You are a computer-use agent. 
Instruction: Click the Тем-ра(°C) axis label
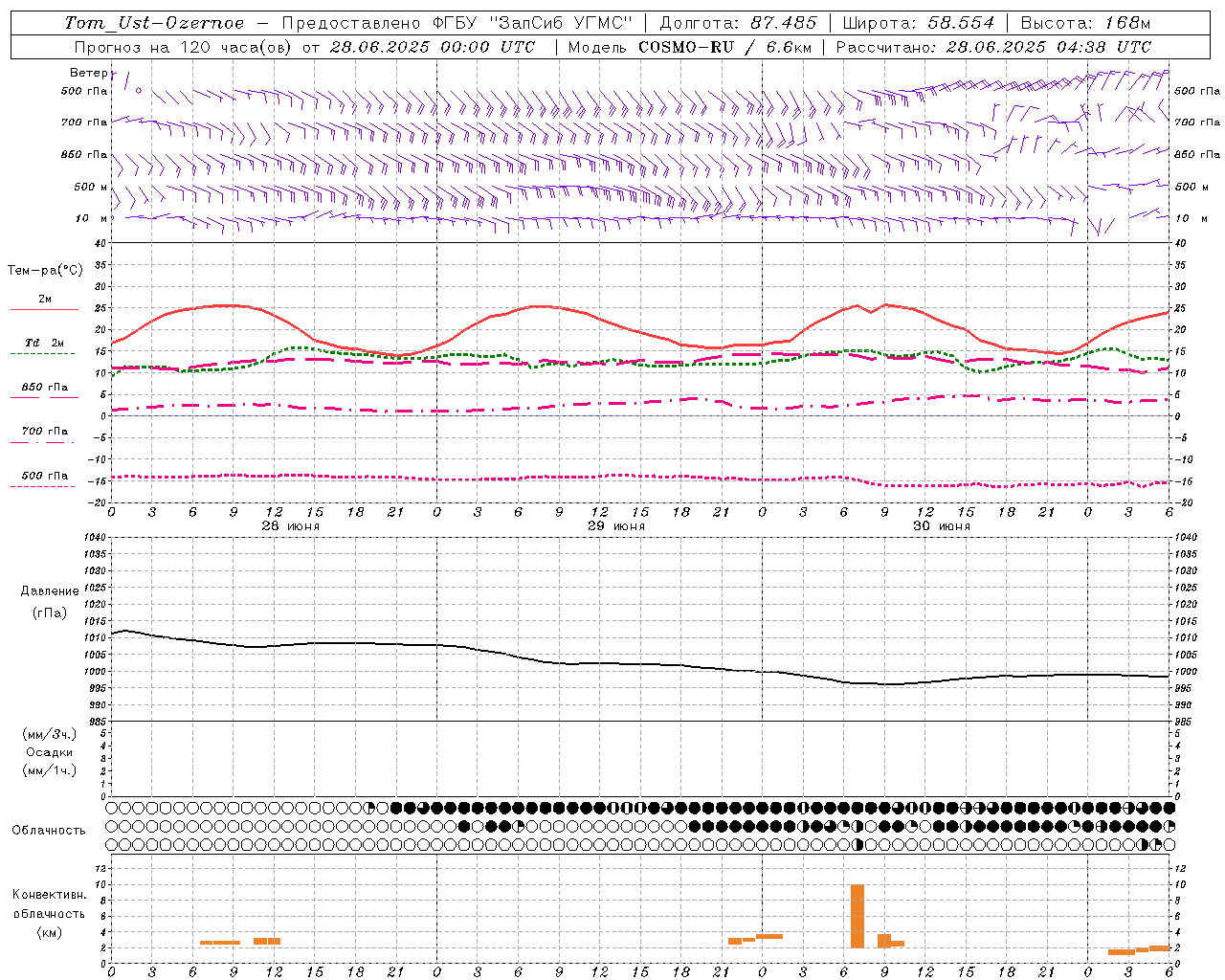click(45, 271)
